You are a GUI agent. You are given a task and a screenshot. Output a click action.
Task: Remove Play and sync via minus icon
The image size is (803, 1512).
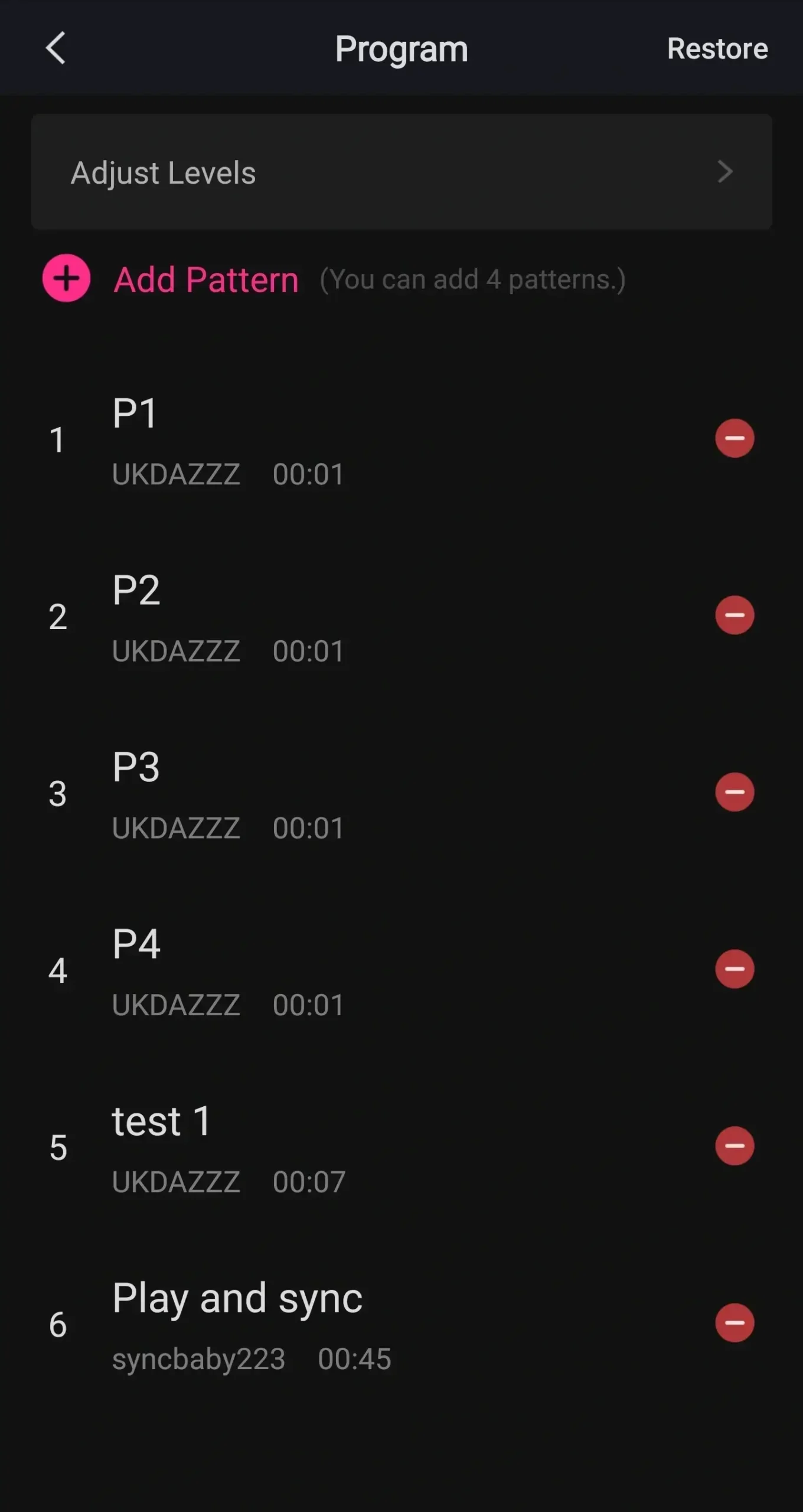[734, 1323]
